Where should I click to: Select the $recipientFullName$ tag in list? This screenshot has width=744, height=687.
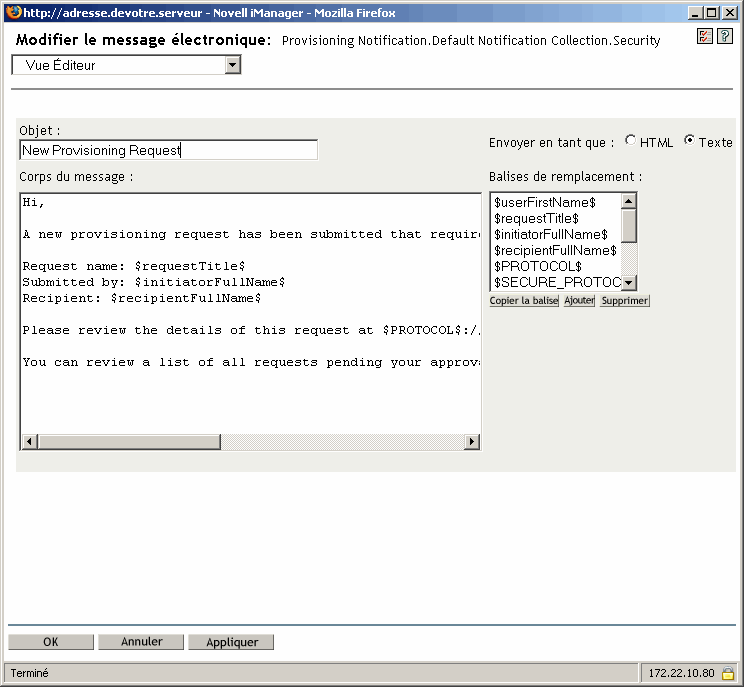click(x=555, y=251)
